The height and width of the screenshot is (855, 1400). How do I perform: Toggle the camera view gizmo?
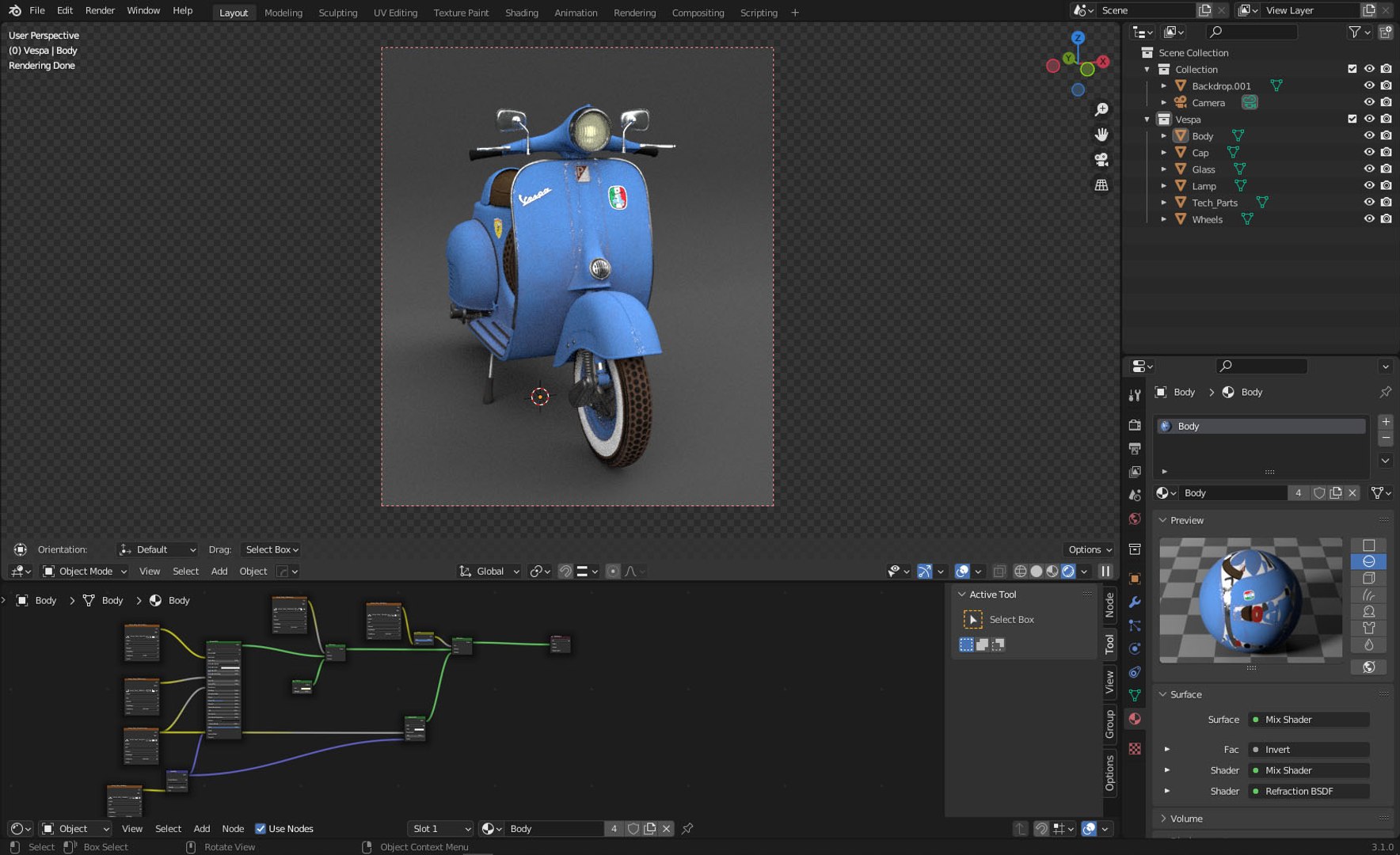(x=1101, y=160)
